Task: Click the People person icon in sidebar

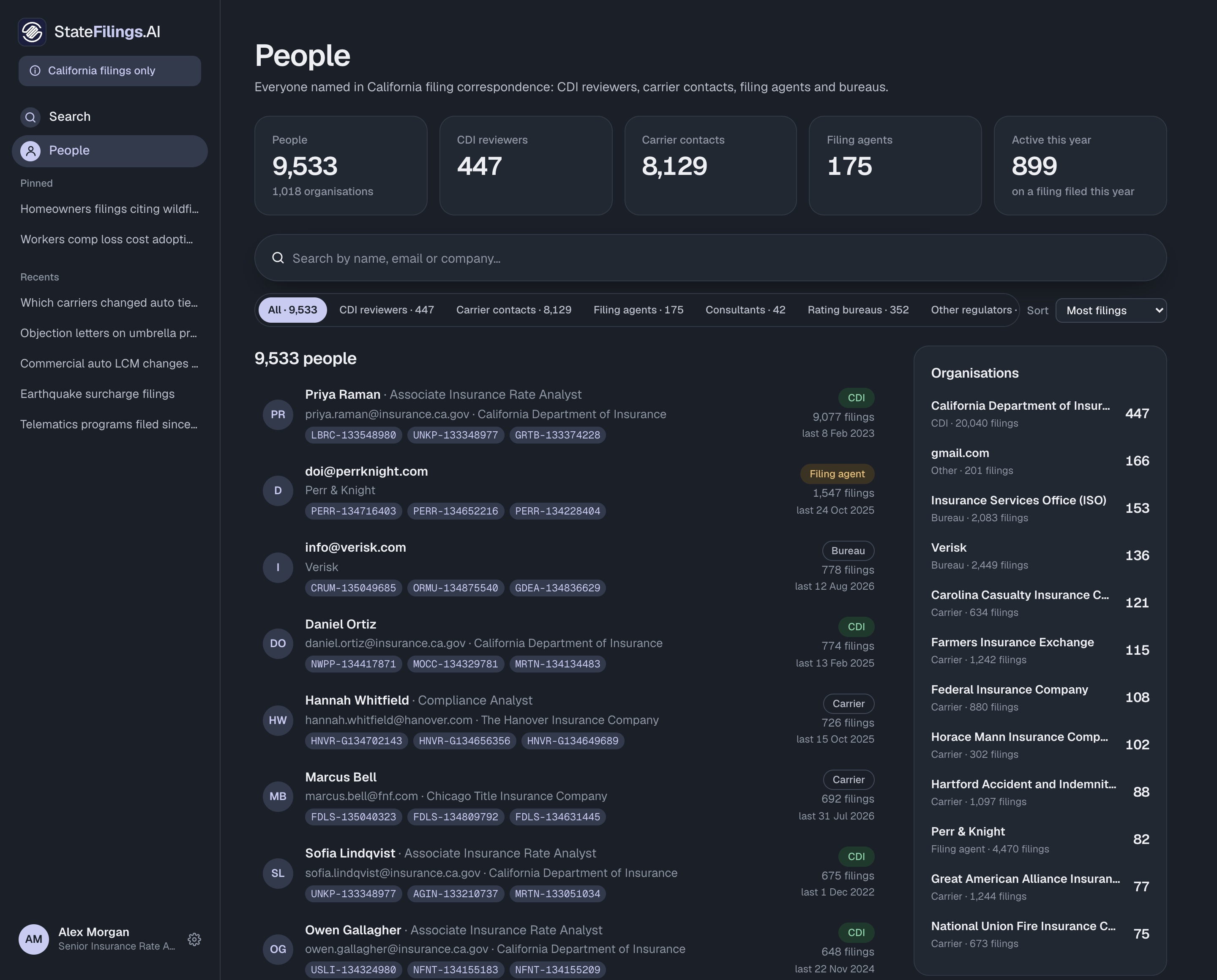Action: click(30, 151)
